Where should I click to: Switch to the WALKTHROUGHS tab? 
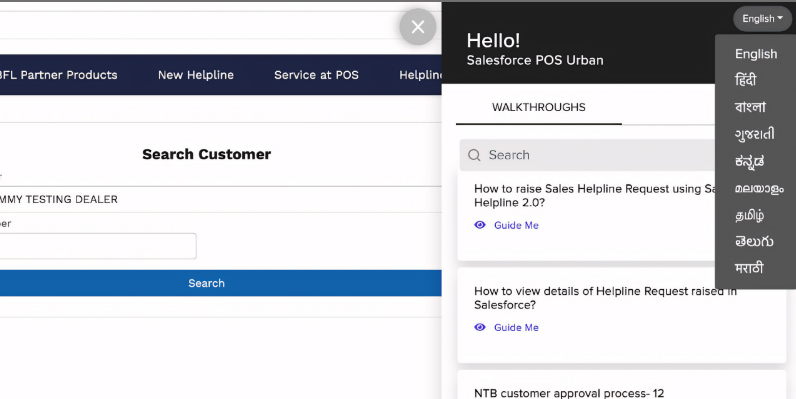coord(539,107)
